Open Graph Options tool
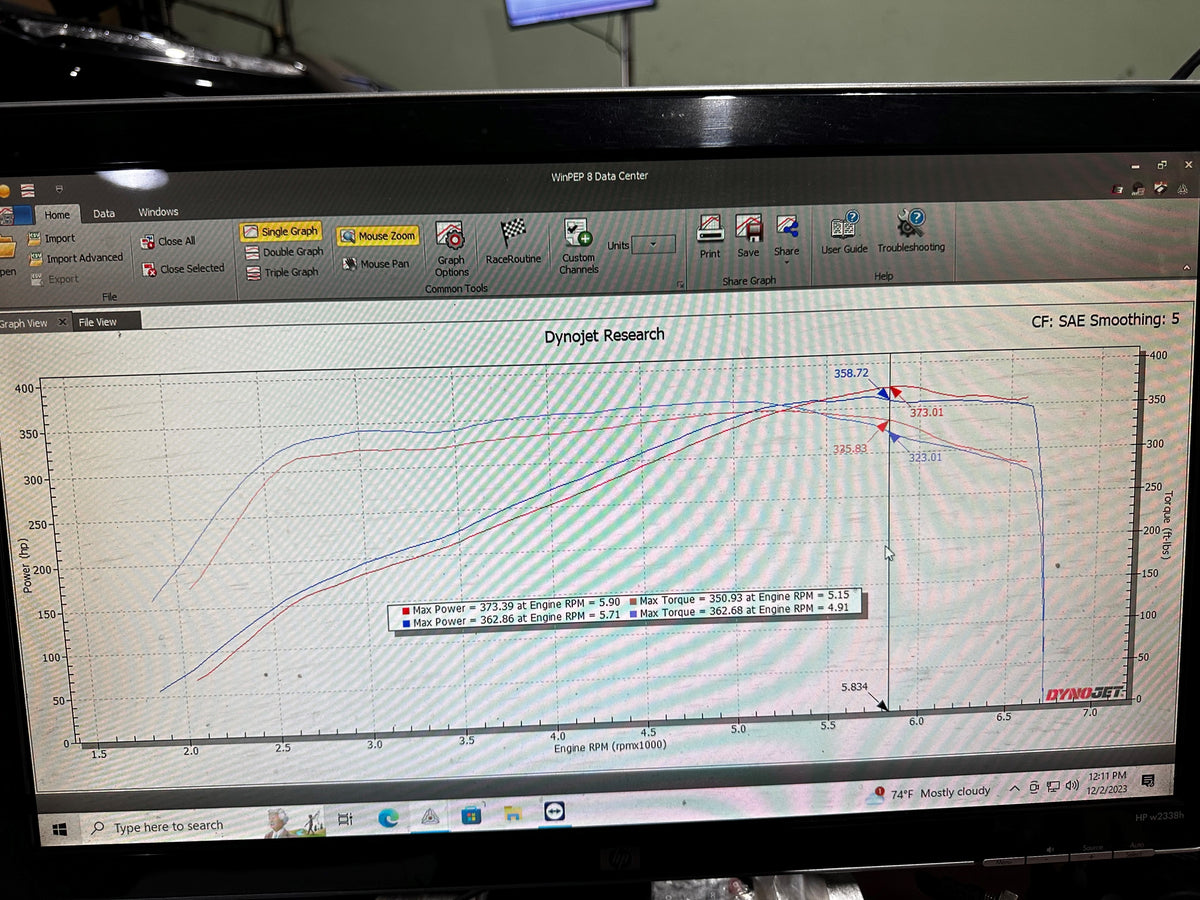 coord(450,250)
